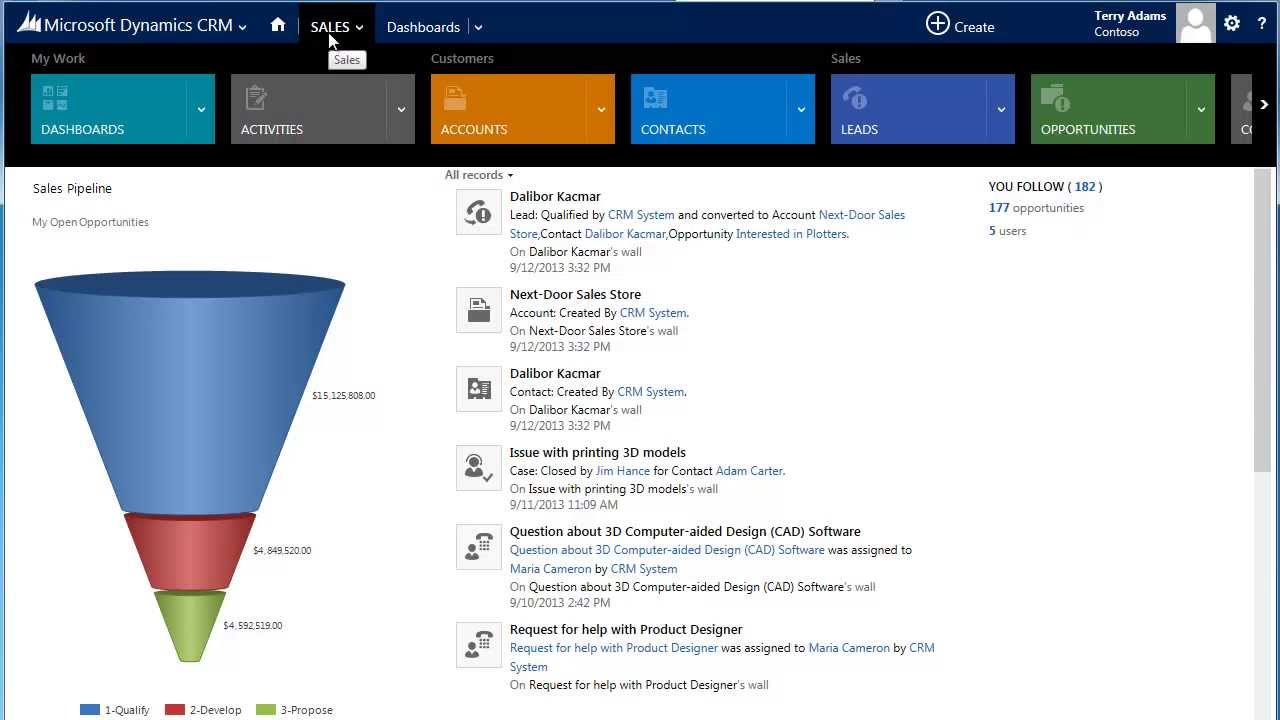1280x720 pixels.
Task: Click the Sales Pipeline chart title
Action: (x=72, y=189)
